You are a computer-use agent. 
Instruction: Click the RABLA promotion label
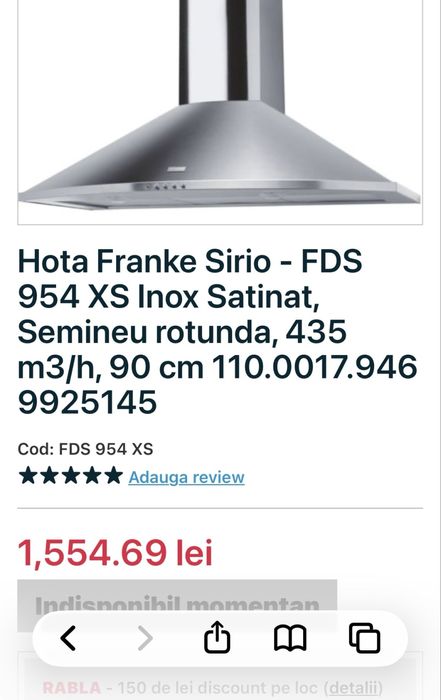(x=71, y=688)
